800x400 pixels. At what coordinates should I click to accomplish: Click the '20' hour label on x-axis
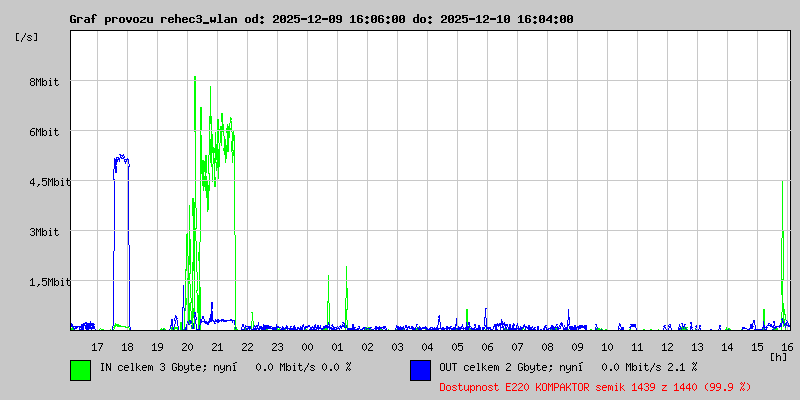[x=187, y=347]
